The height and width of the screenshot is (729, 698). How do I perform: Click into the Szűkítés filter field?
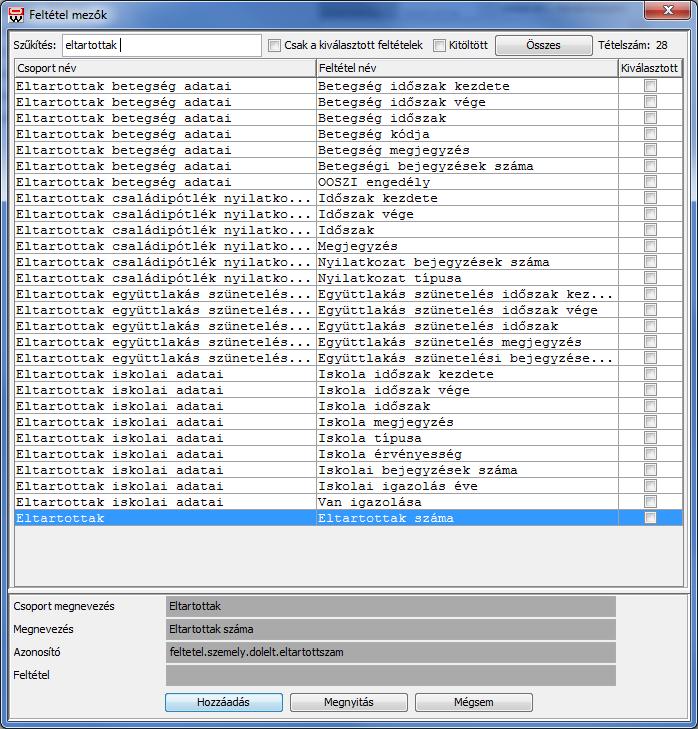pos(161,45)
